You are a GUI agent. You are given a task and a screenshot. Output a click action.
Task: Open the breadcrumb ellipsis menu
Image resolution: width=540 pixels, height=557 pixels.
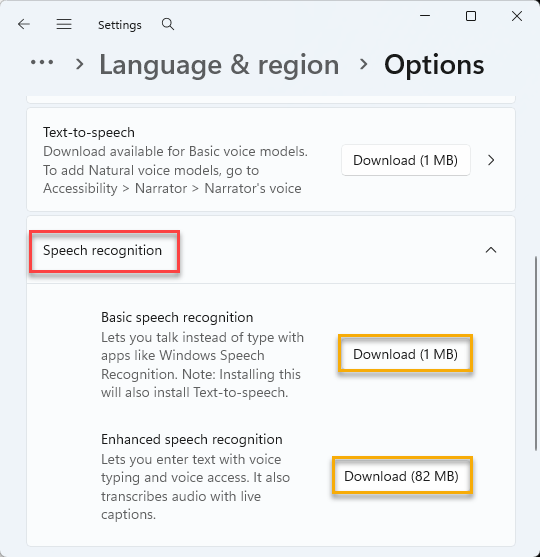(42, 63)
